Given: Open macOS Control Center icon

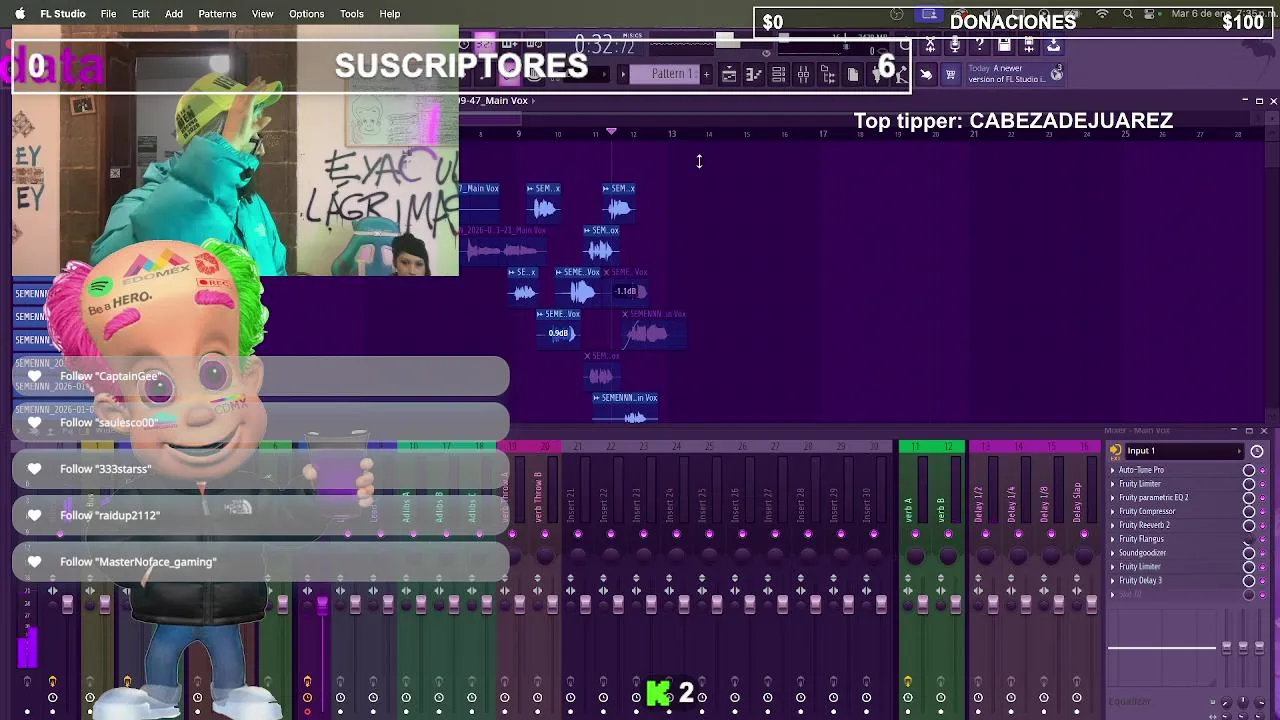Looking at the screenshot, I should tap(1149, 14).
